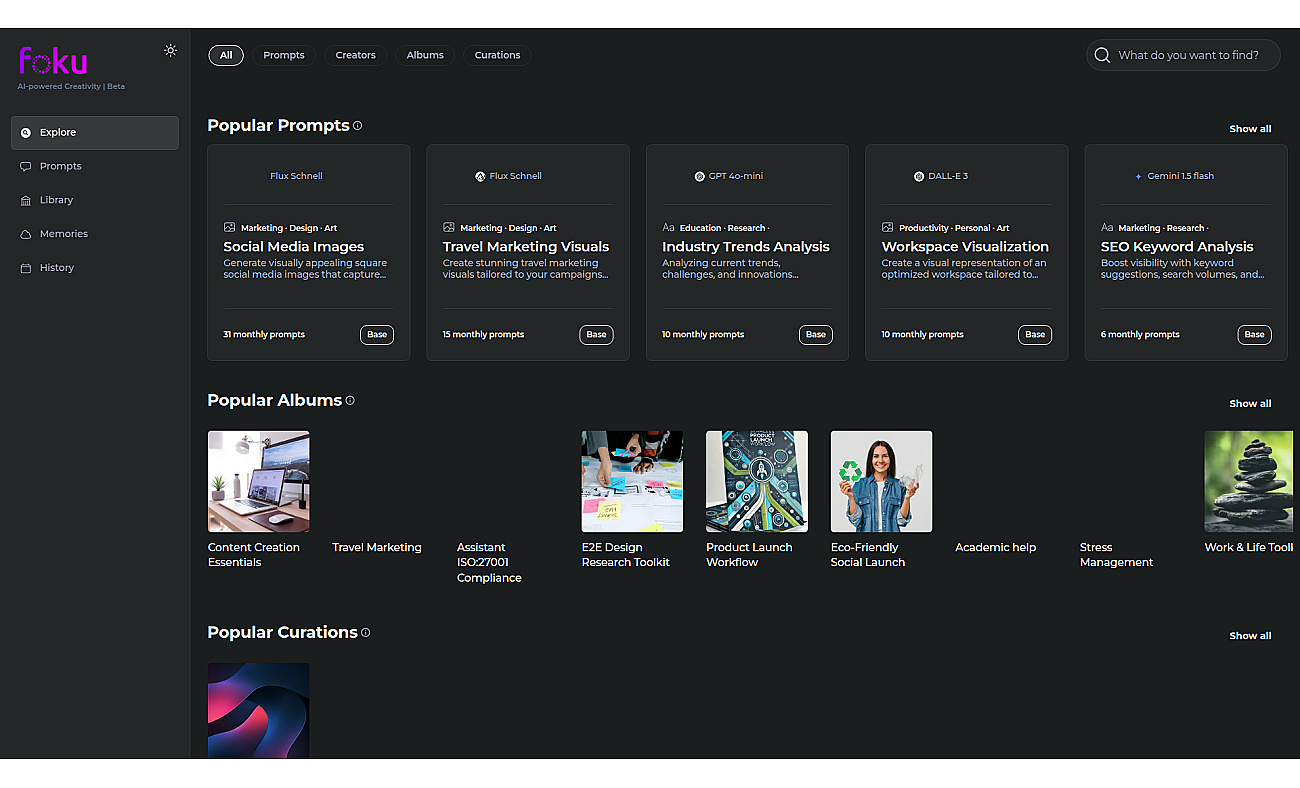
Task: Open the SEO Keyword Analysis prompt title
Action: click(1177, 247)
